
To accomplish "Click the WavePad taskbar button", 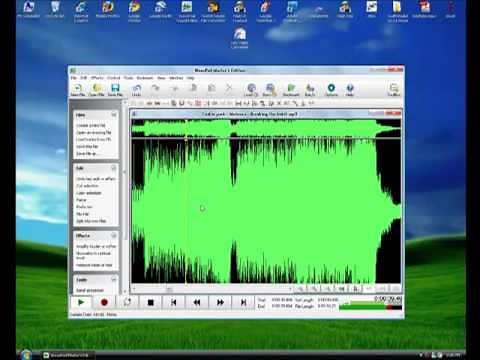I will 67,355.
